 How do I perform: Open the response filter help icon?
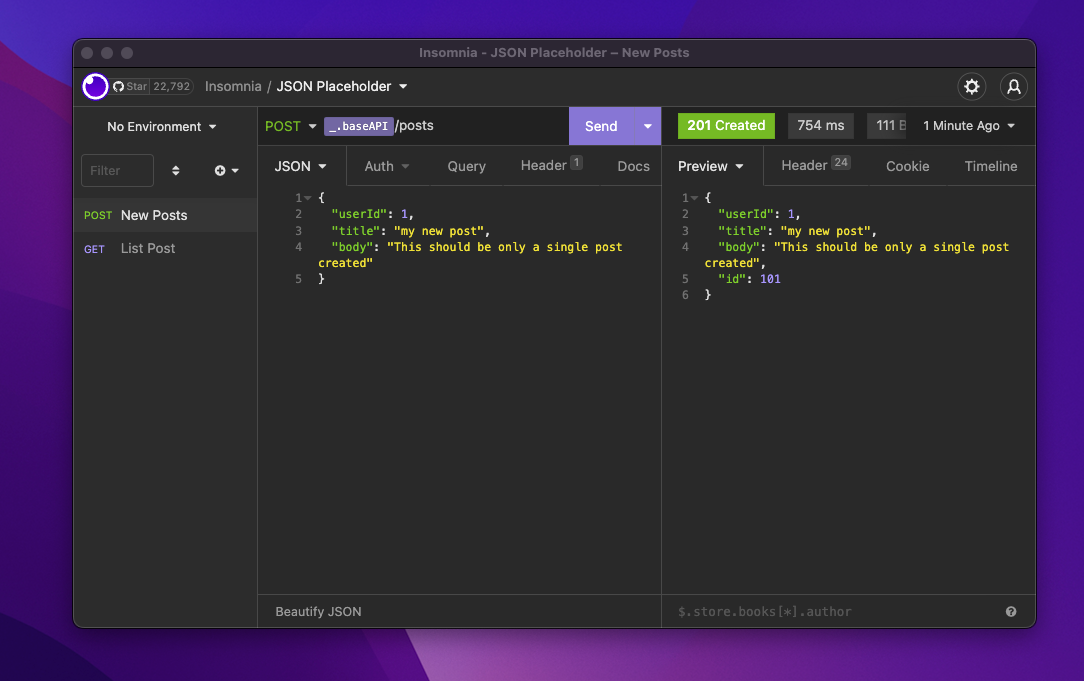click(x=1011, y=611)
